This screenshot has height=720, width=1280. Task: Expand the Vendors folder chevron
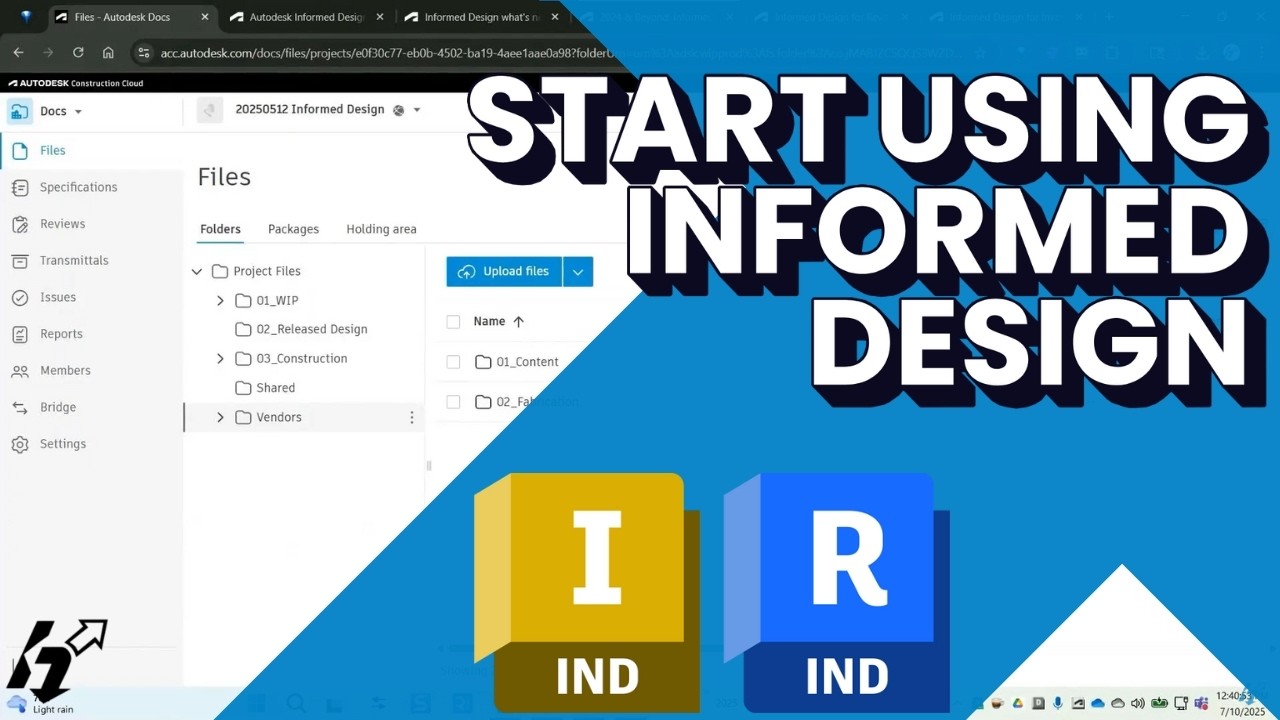click(x=220, y=417)
